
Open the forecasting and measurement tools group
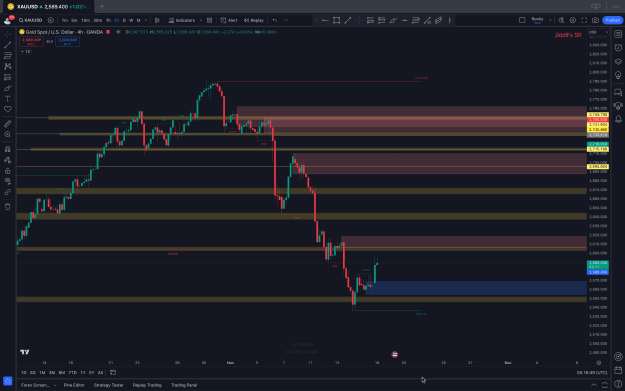pos(8,77)
